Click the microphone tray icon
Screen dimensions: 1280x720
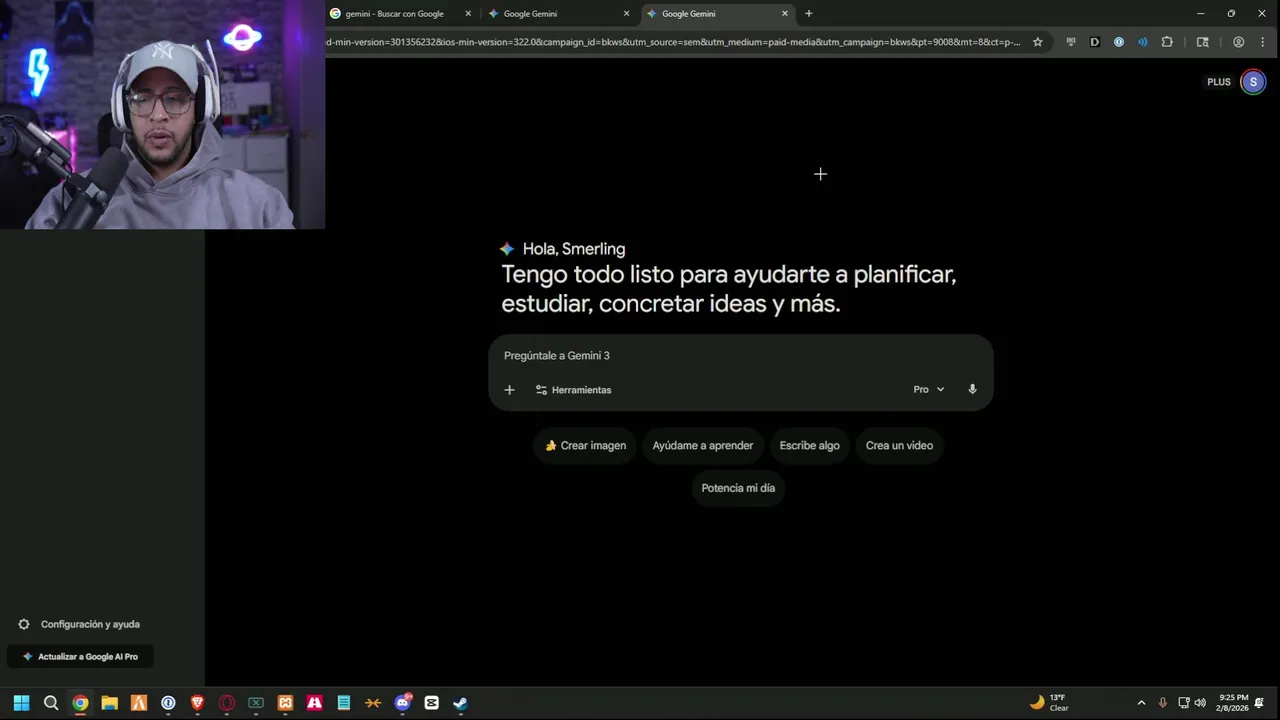pyautogui.click(x=1162, y=703)
